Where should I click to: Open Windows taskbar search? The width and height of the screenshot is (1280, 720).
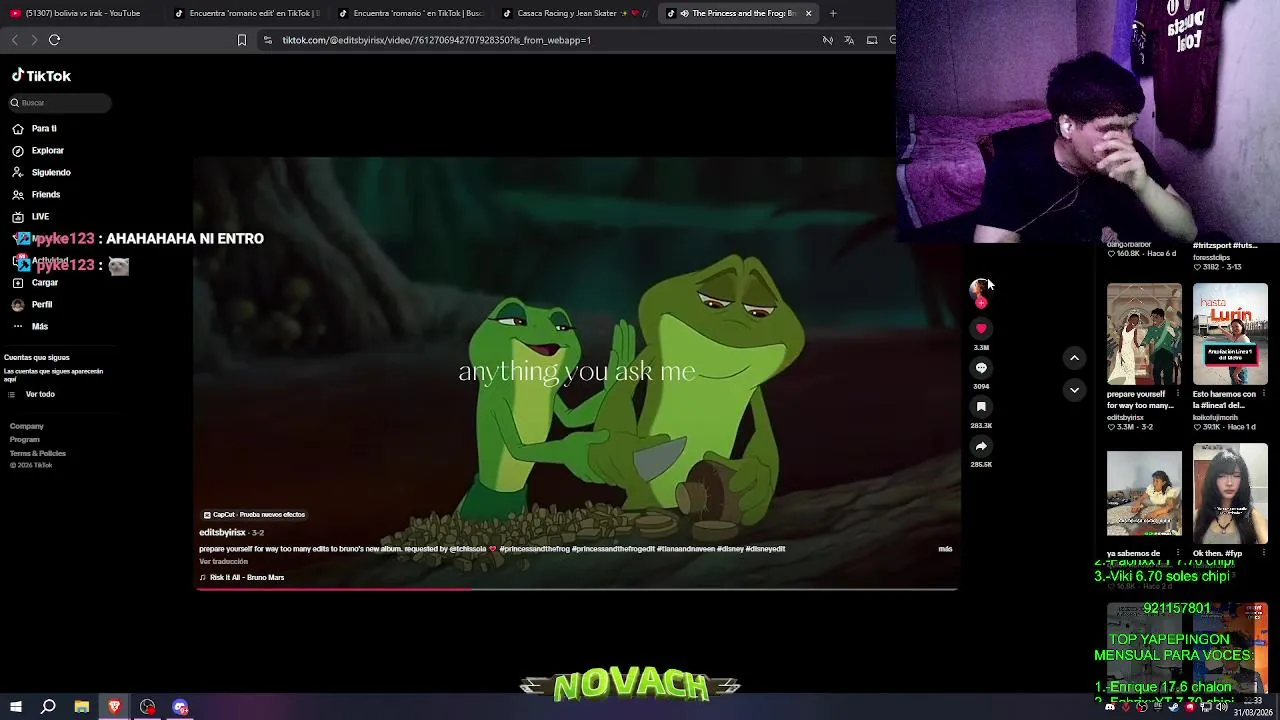point(48,707)
